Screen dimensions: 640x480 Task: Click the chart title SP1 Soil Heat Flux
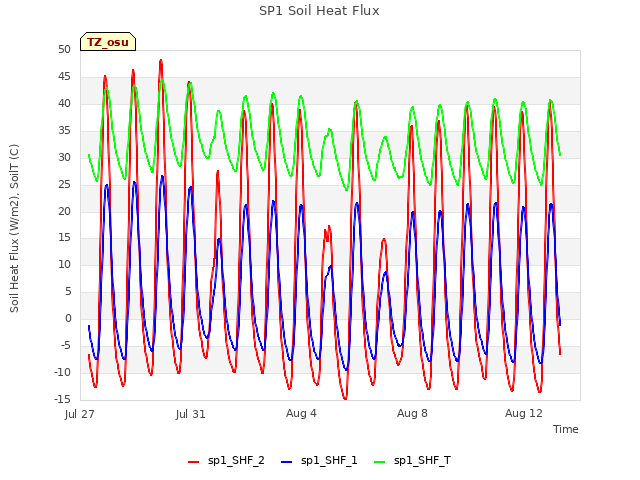(319, 11)
